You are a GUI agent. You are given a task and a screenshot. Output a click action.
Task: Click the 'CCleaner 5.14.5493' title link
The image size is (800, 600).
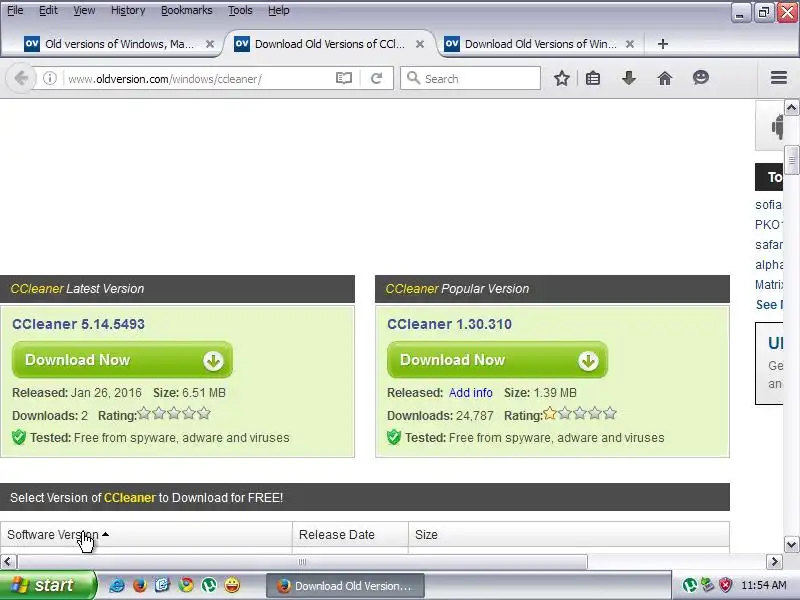pyautogui.click(x=79, y=324)
